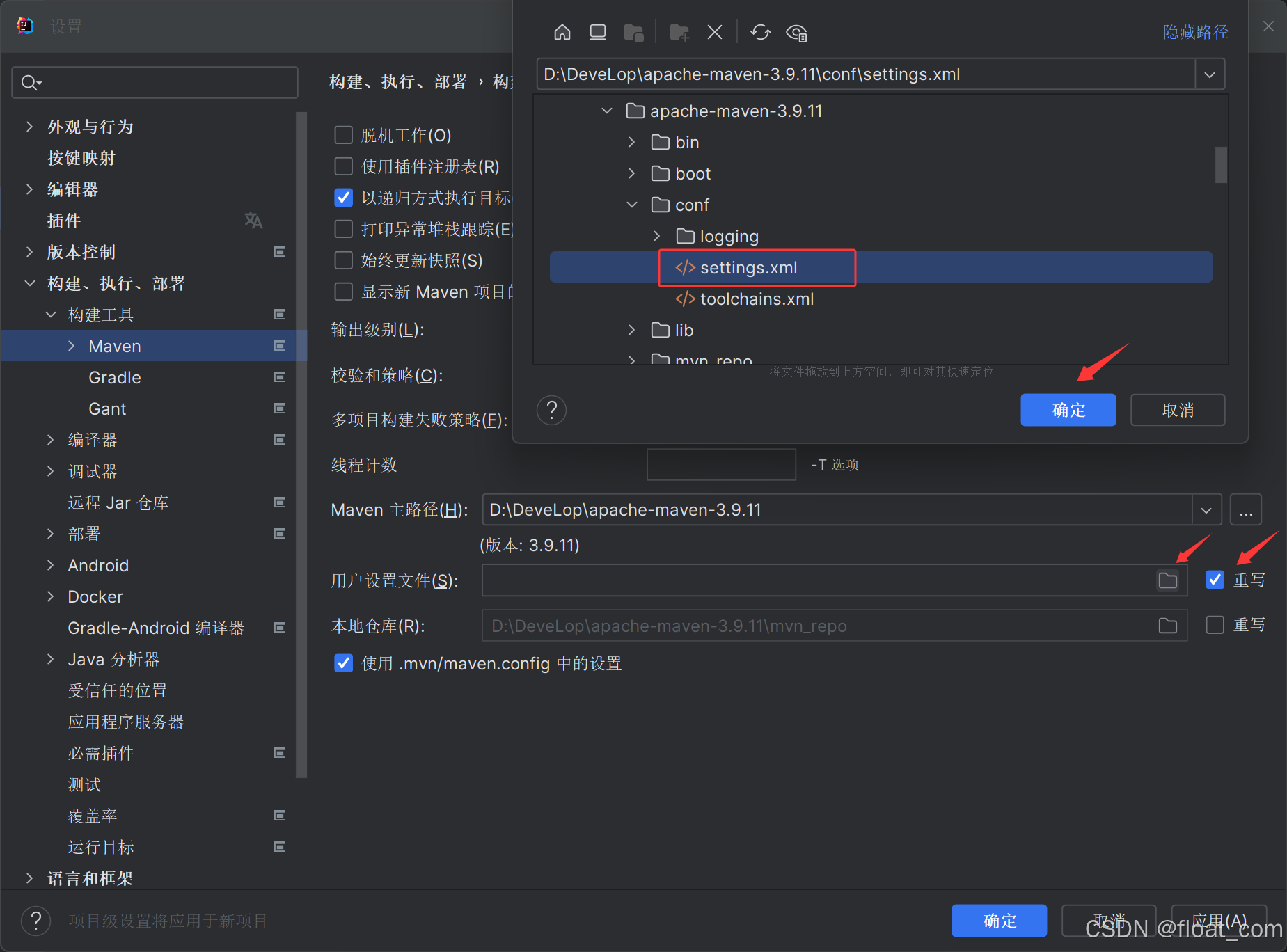Screen dimensions: 1287x952
Task: Collapse apache-maven-3.9.11 folder
Action: coord(607,111)
